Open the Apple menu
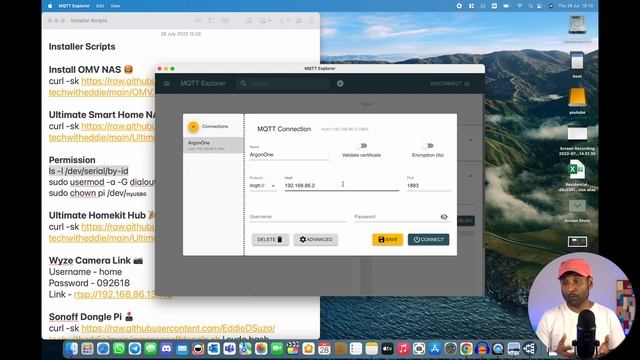This screenshot has height=360, width=640. click(50, 6)
